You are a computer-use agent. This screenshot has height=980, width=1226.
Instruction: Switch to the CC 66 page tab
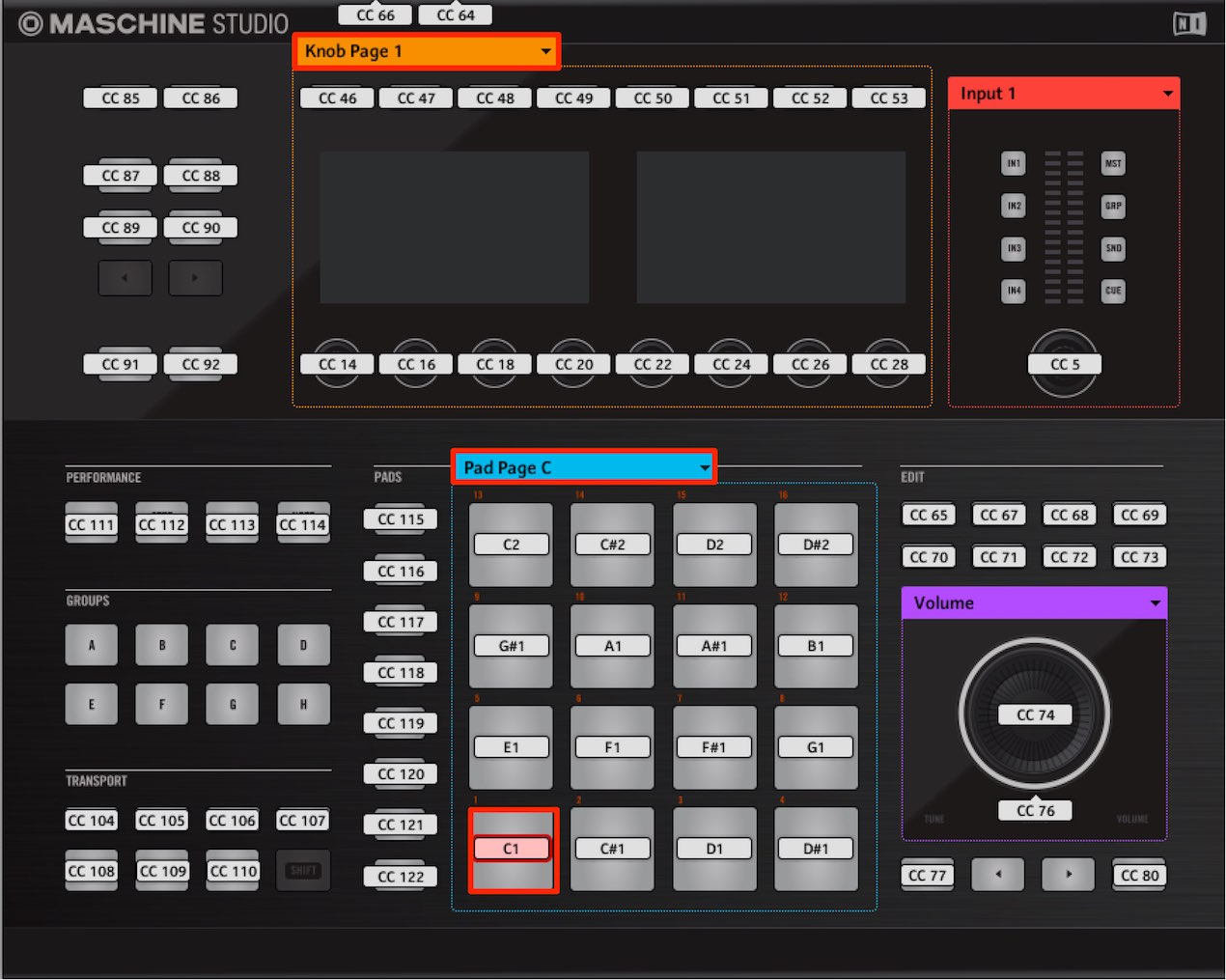[x=375, y=14]
